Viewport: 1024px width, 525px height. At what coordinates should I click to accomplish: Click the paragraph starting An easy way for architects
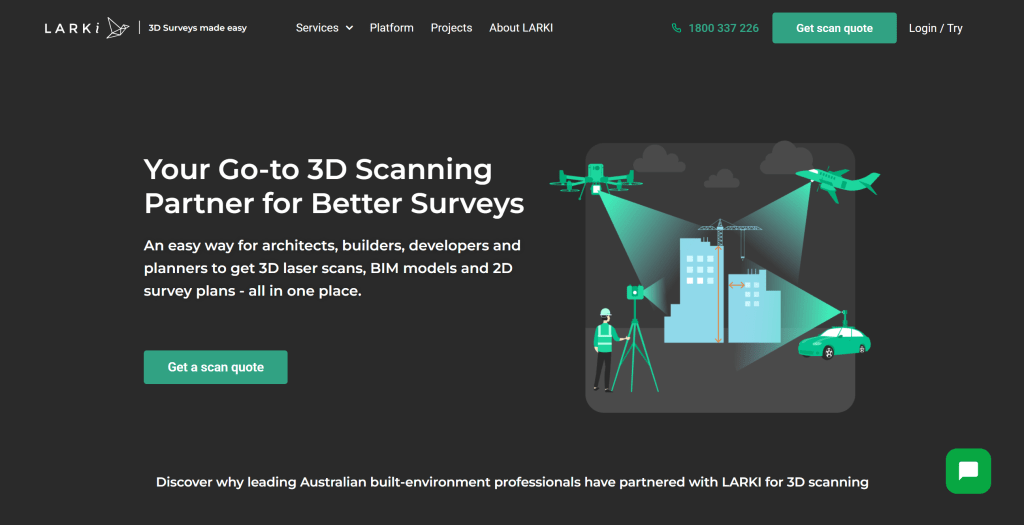332,268
